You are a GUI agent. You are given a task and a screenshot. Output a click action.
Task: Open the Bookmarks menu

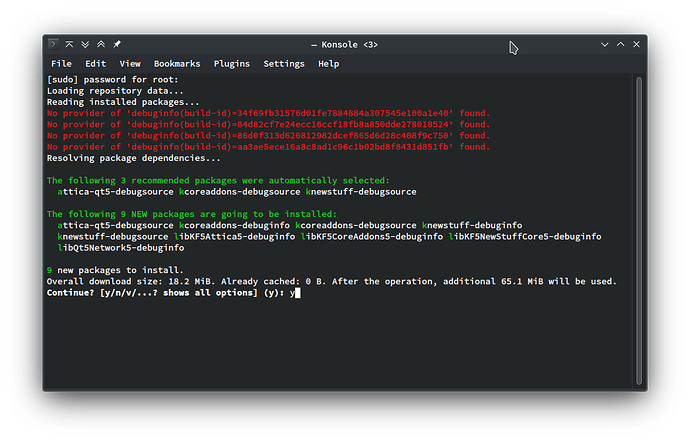177,64
